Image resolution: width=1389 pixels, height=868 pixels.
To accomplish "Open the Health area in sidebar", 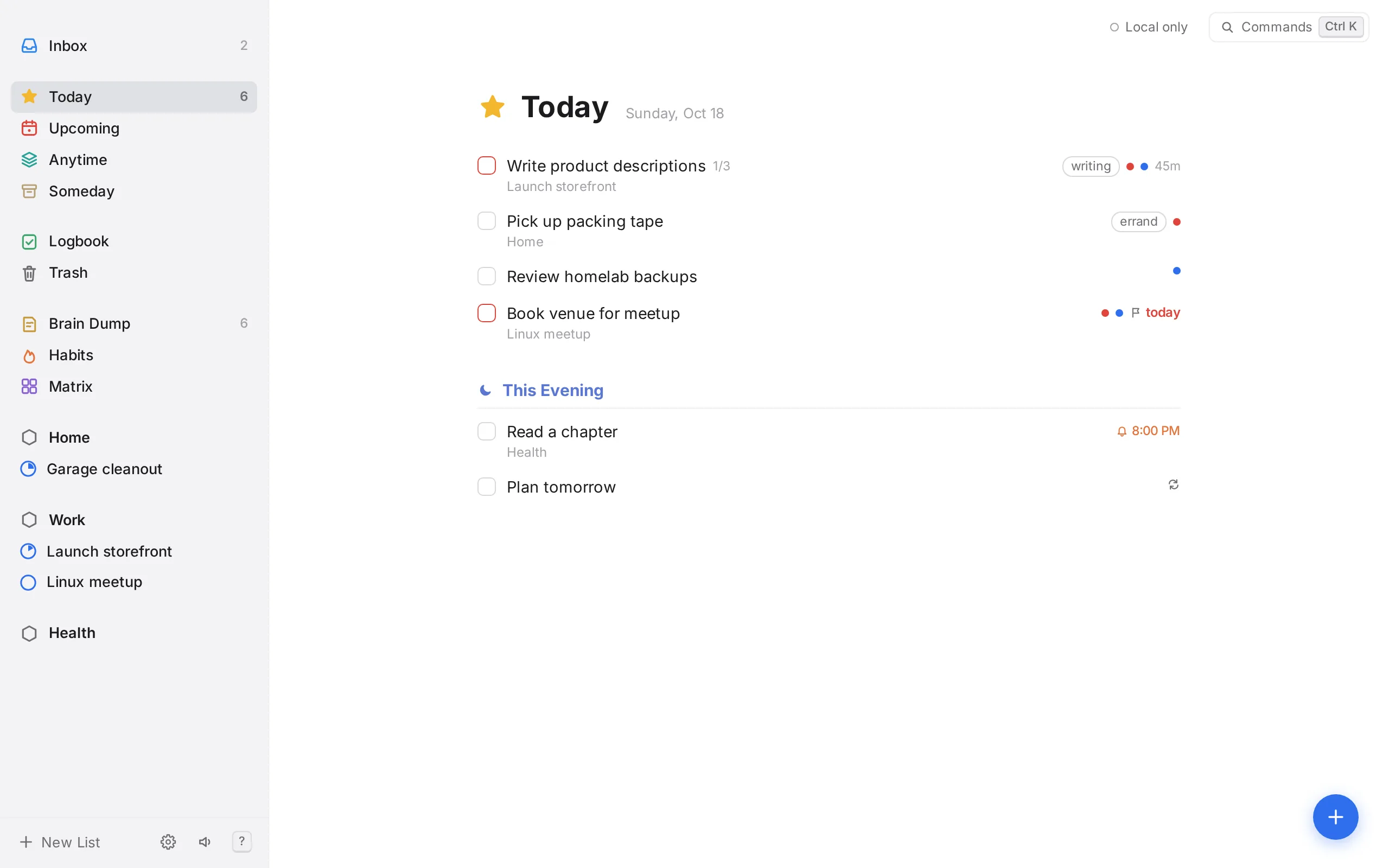I will pyautogui.click(x=133, y=633).
